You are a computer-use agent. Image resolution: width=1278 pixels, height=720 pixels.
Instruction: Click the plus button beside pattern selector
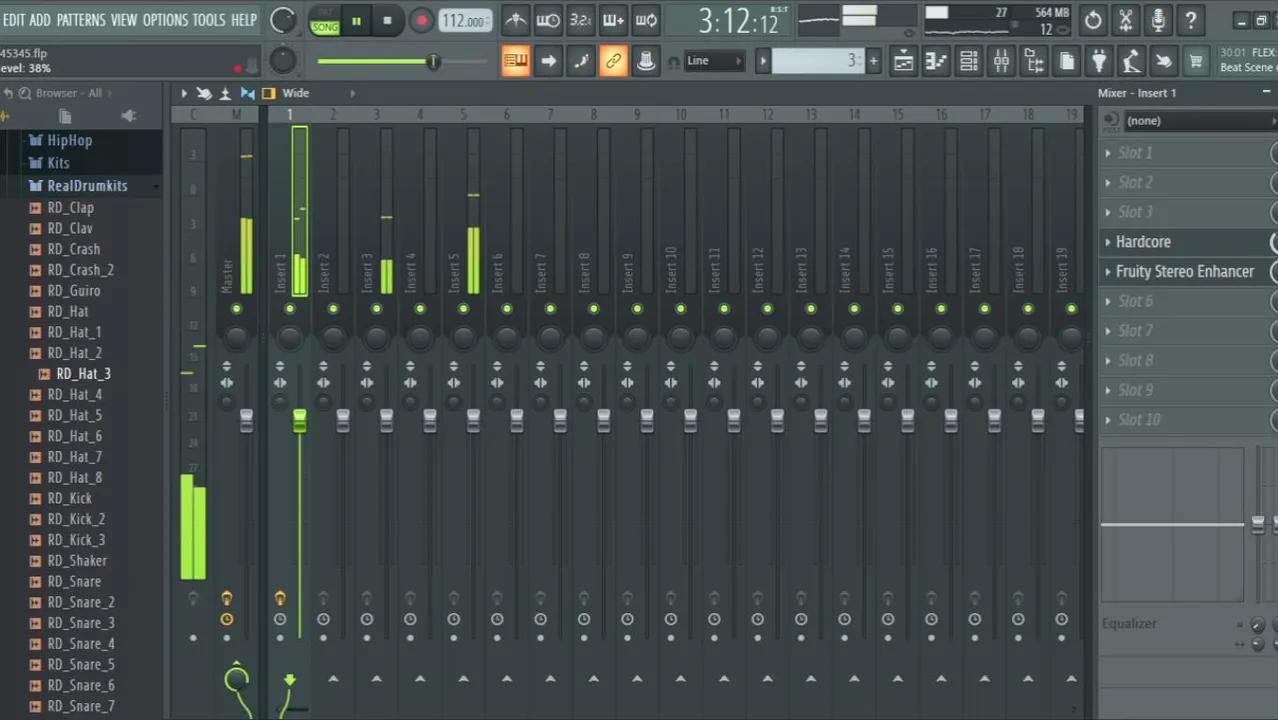click(x=873, y=62)
